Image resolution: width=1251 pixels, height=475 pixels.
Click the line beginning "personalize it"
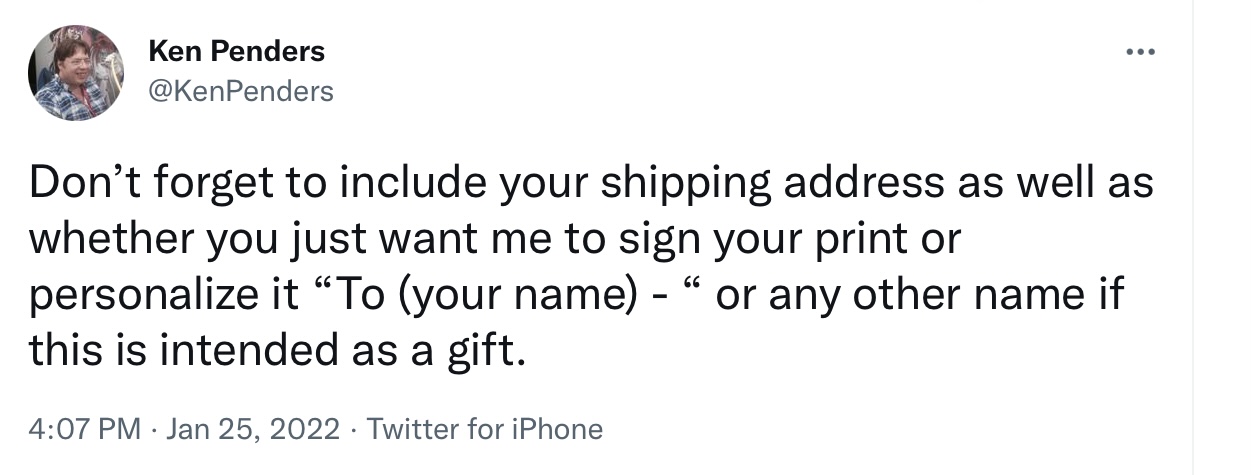(578, 297)
